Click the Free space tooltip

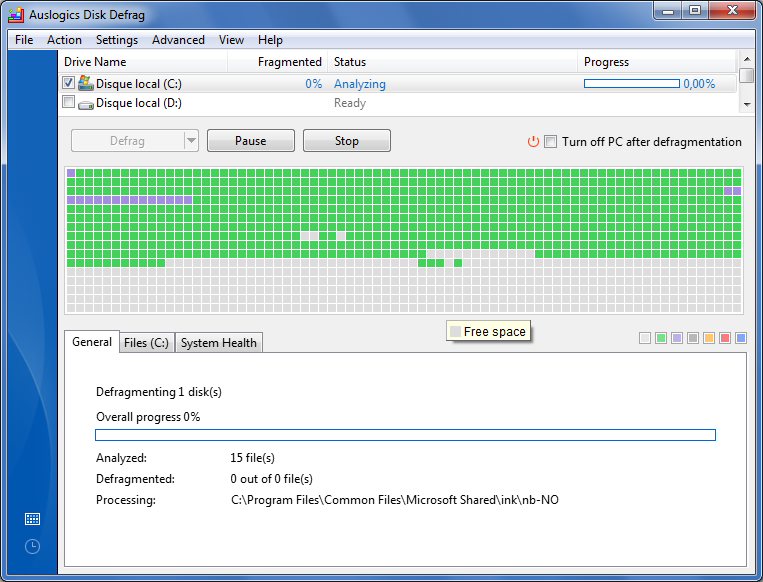(x=489, y=331)
